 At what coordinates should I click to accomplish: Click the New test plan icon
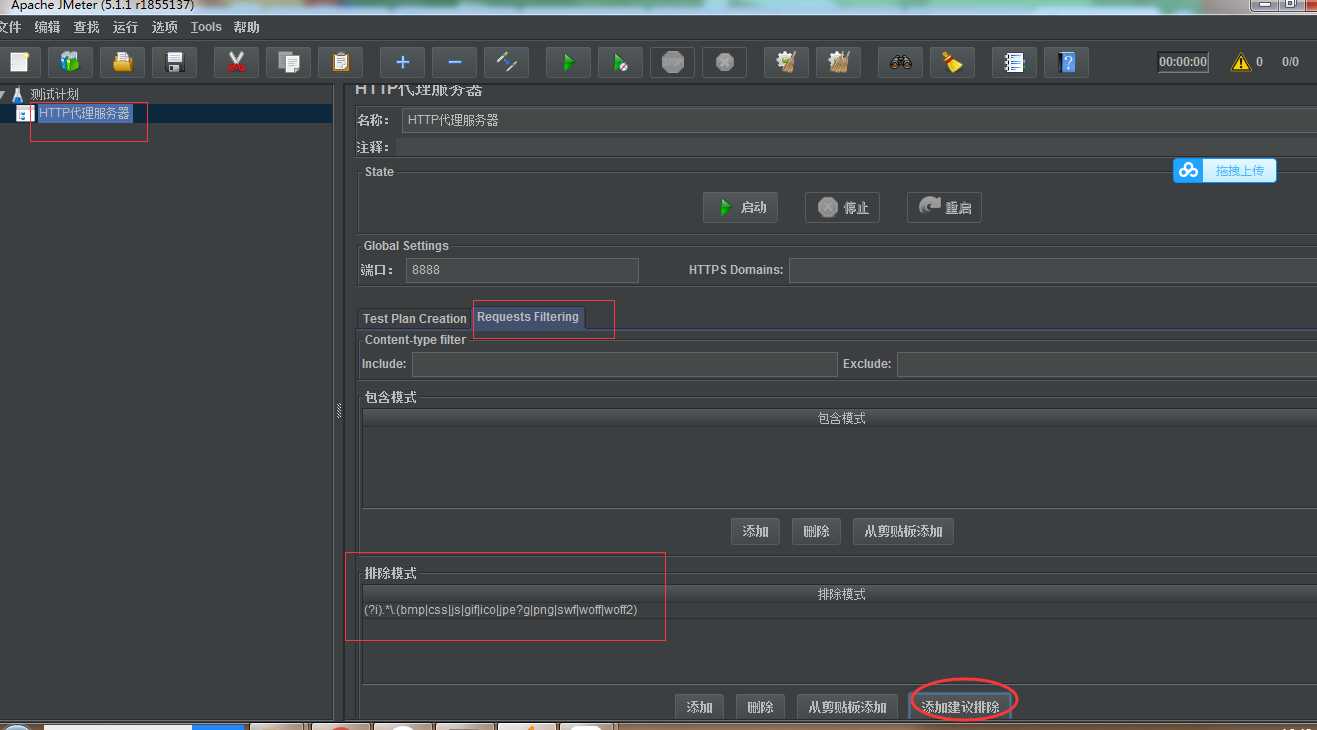click(19, 62)
